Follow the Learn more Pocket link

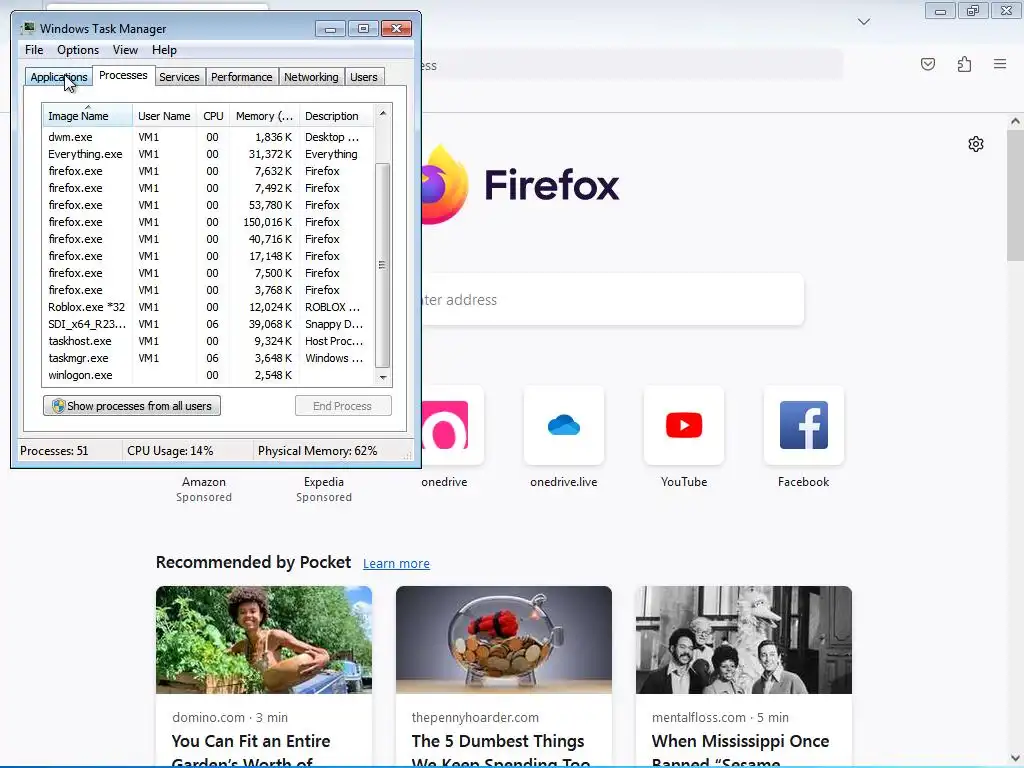[396, 564]
